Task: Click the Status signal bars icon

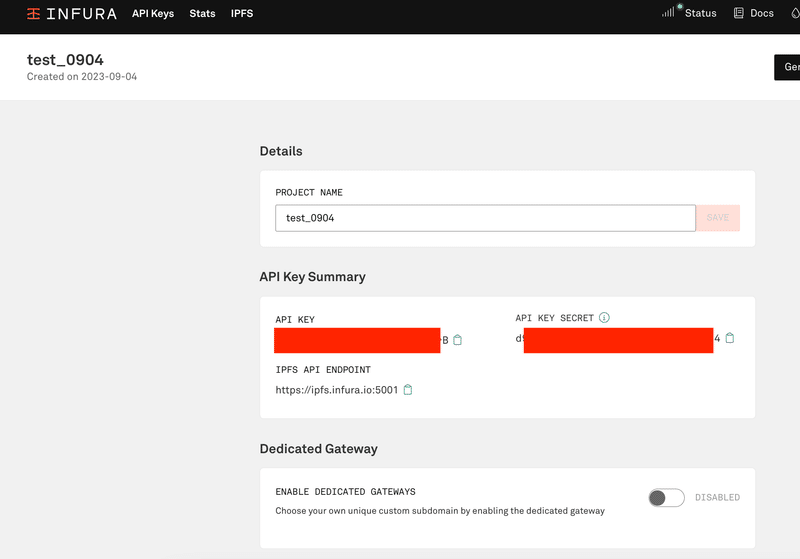Action: point(669,12)
